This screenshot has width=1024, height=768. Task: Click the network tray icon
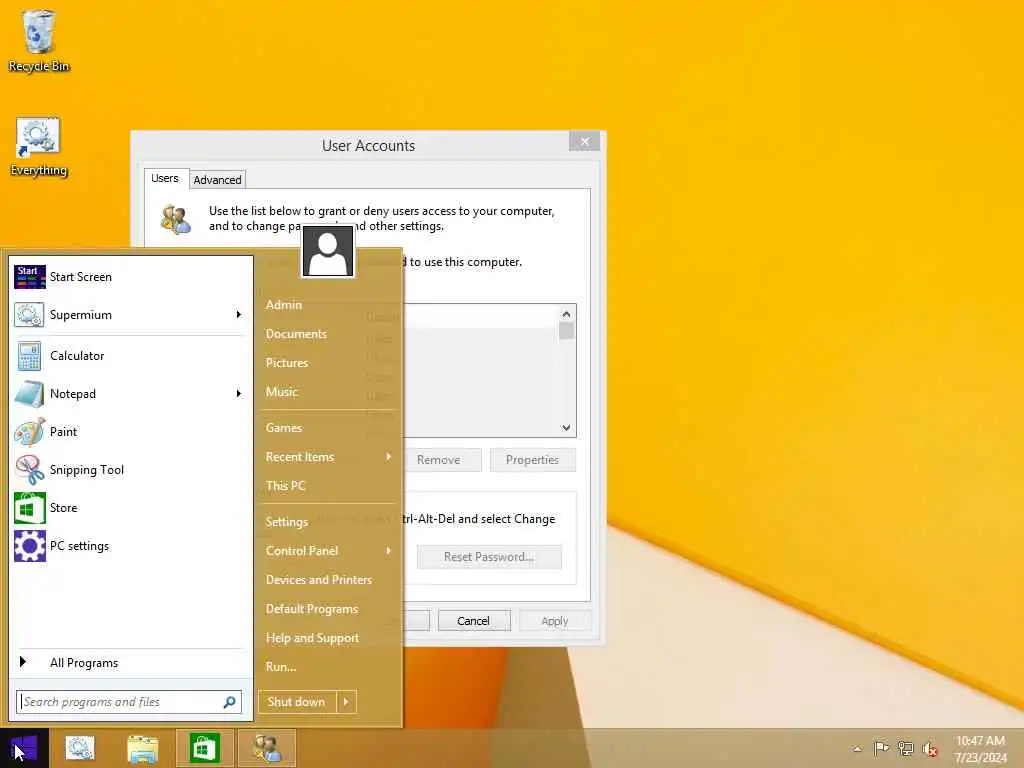(905, 748)
